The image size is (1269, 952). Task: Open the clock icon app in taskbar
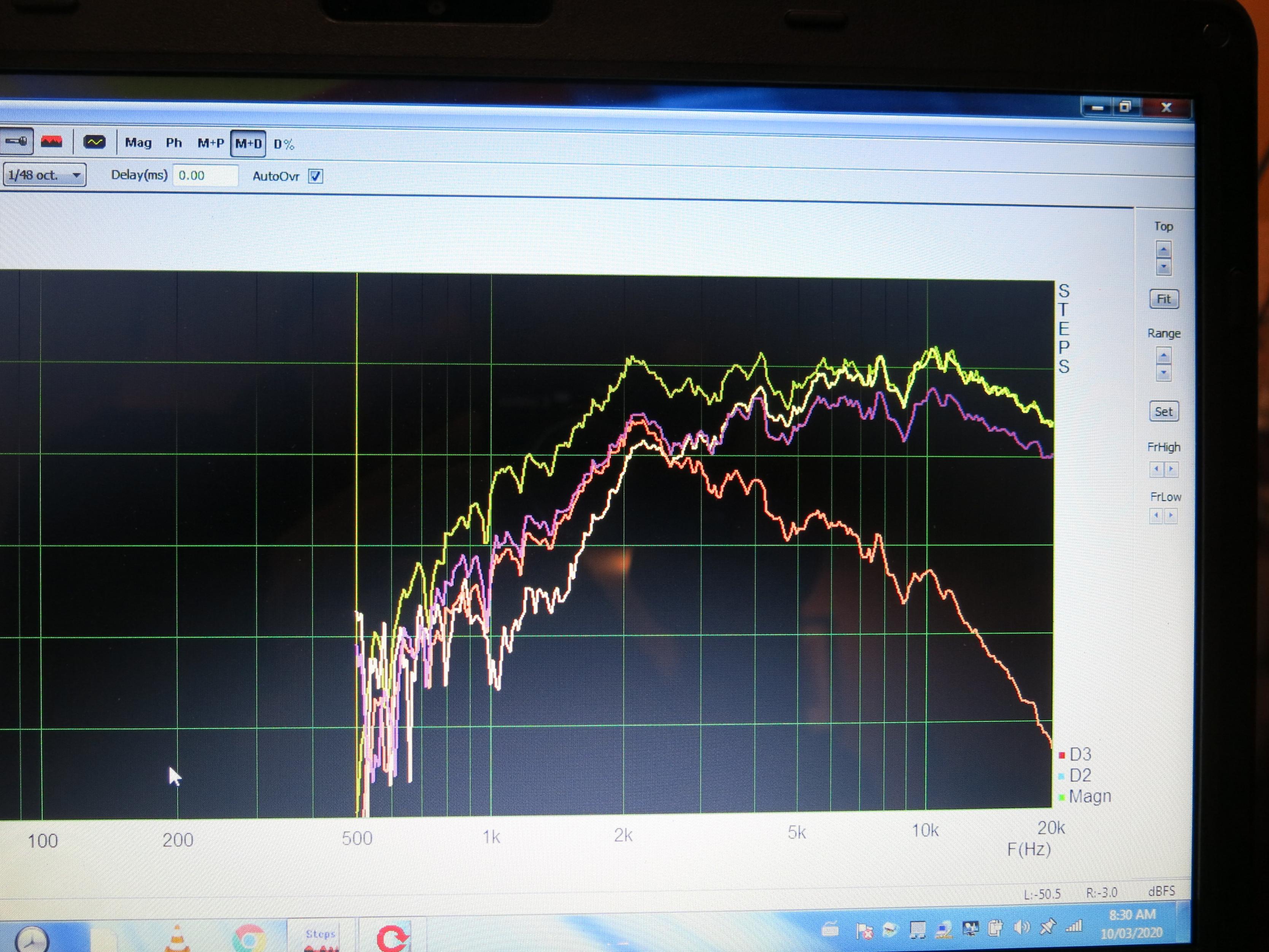click(32, 940)
